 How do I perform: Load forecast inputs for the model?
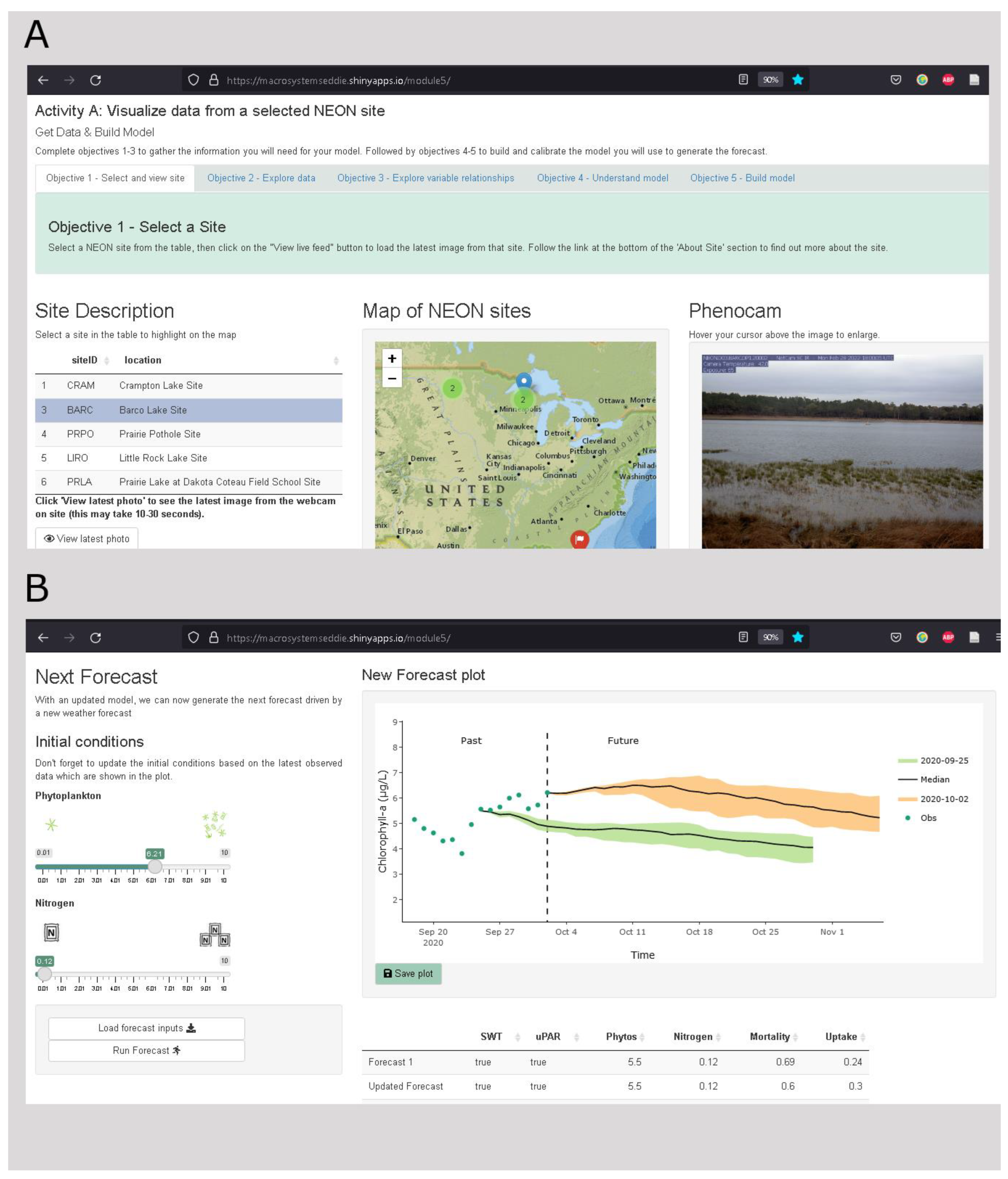click(x=146, y=1028)
